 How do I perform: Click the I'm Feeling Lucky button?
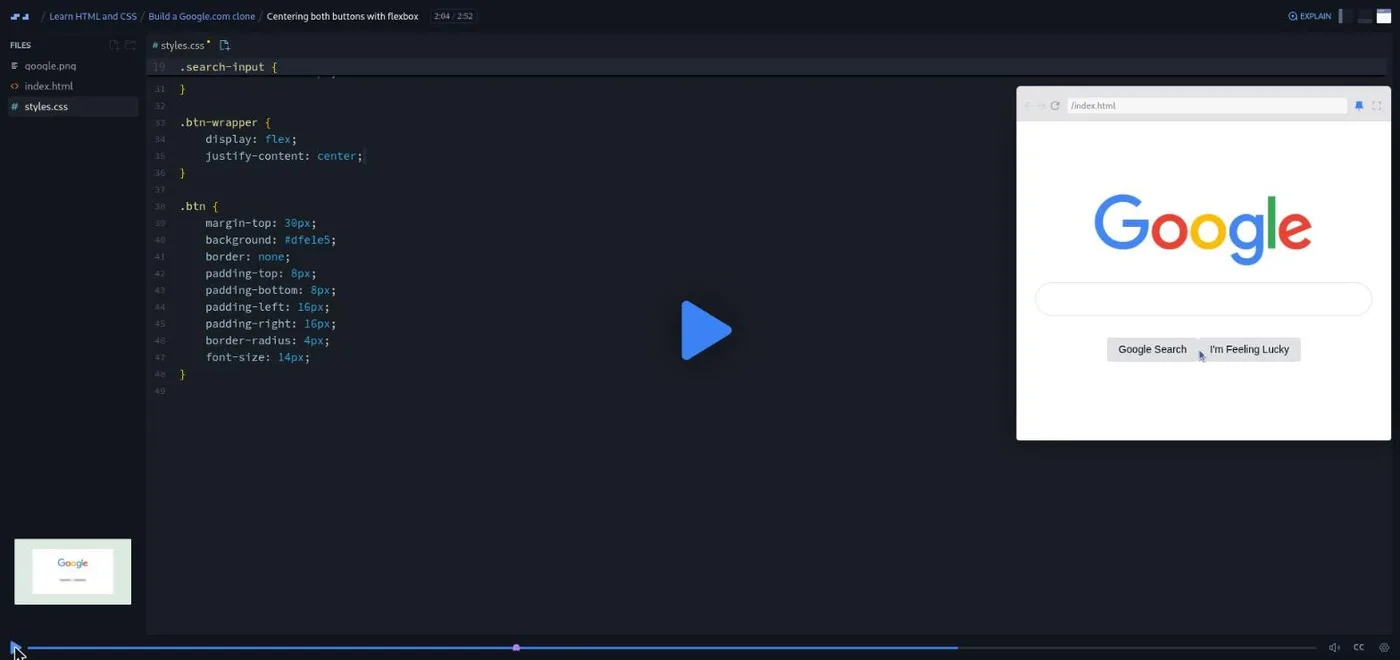1249,349
